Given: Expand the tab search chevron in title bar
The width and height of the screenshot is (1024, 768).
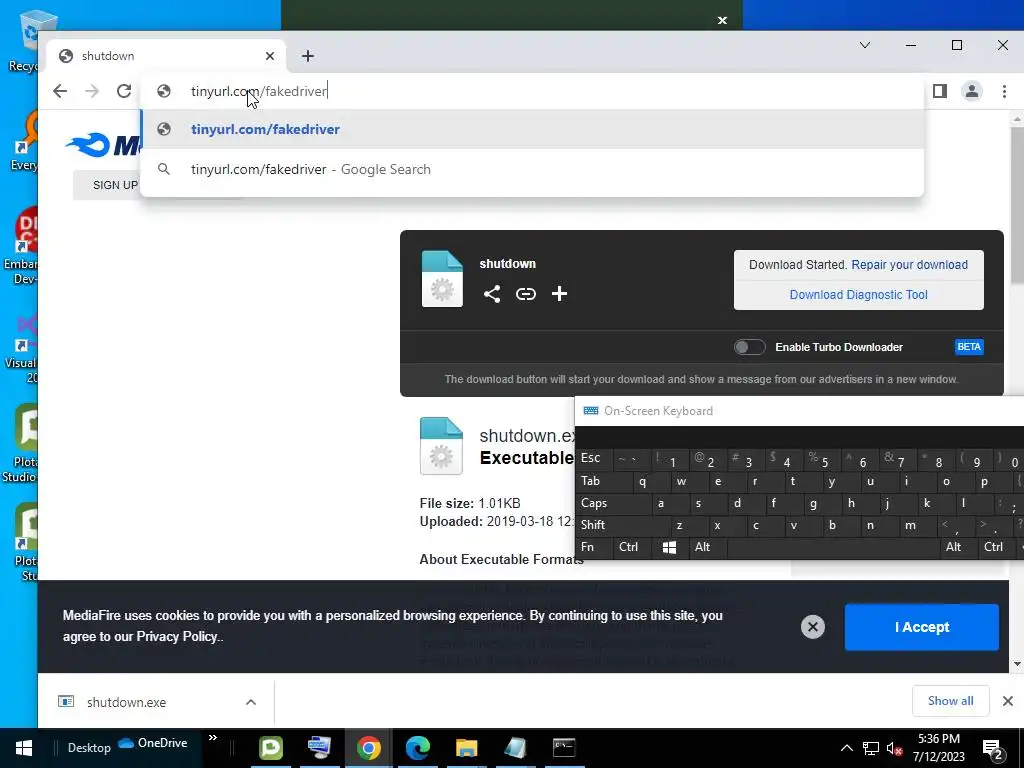Looking at the screenshot, I should pos(865,45).
